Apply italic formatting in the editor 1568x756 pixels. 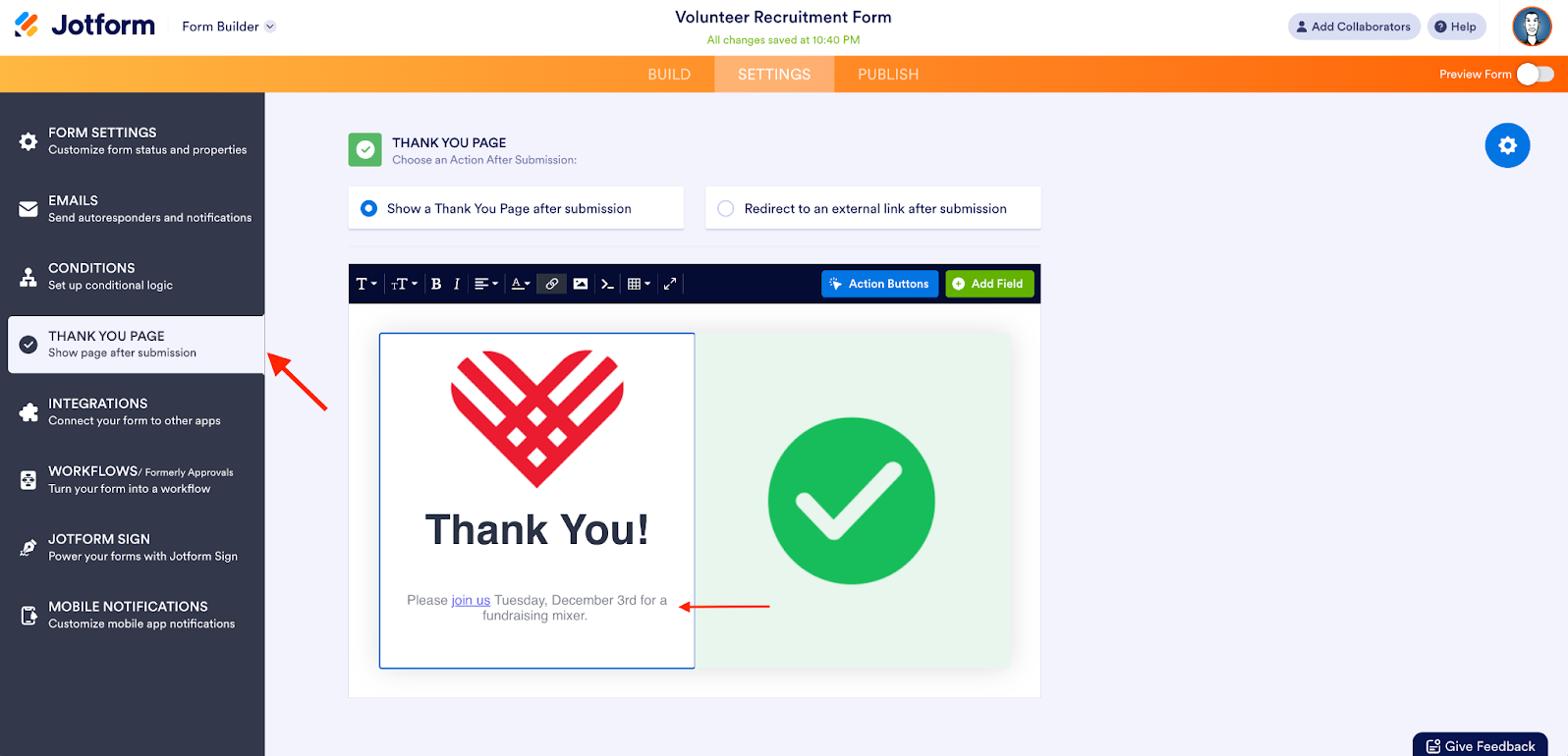pyautogui.click(x=457, y=284)
